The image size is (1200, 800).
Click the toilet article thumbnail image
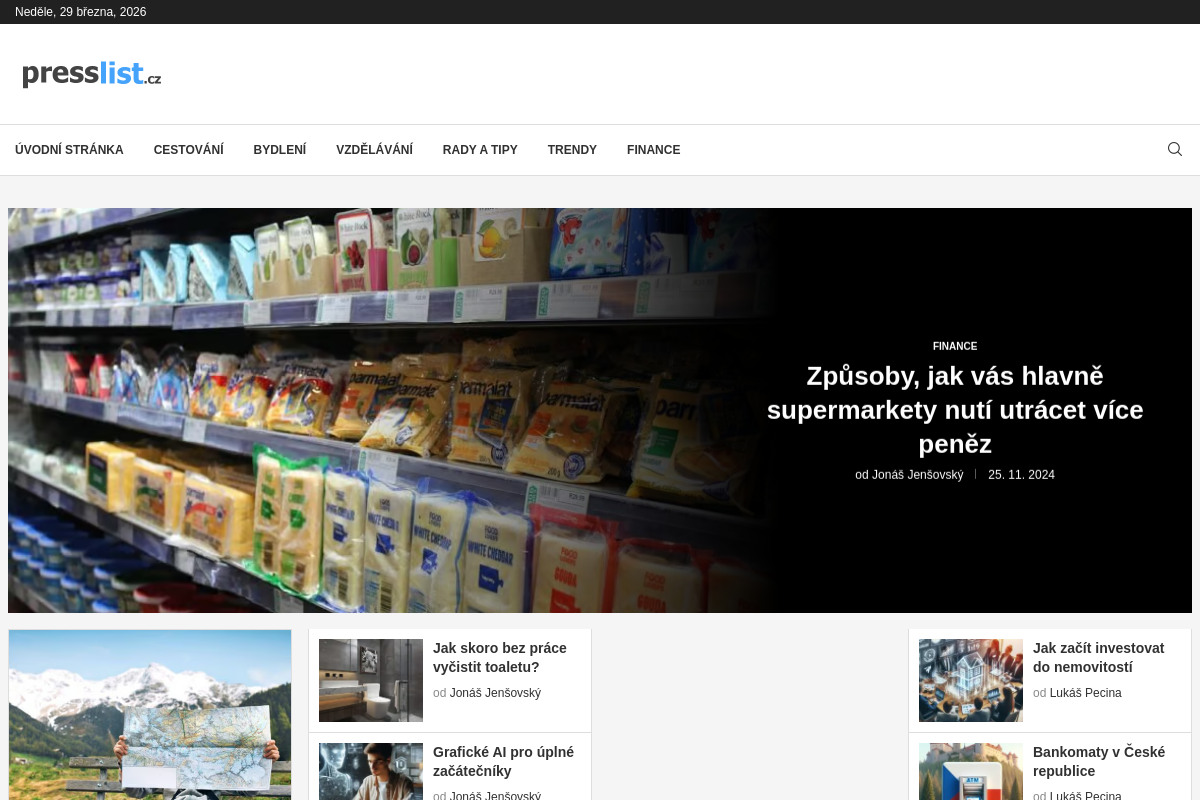(370, 680)
